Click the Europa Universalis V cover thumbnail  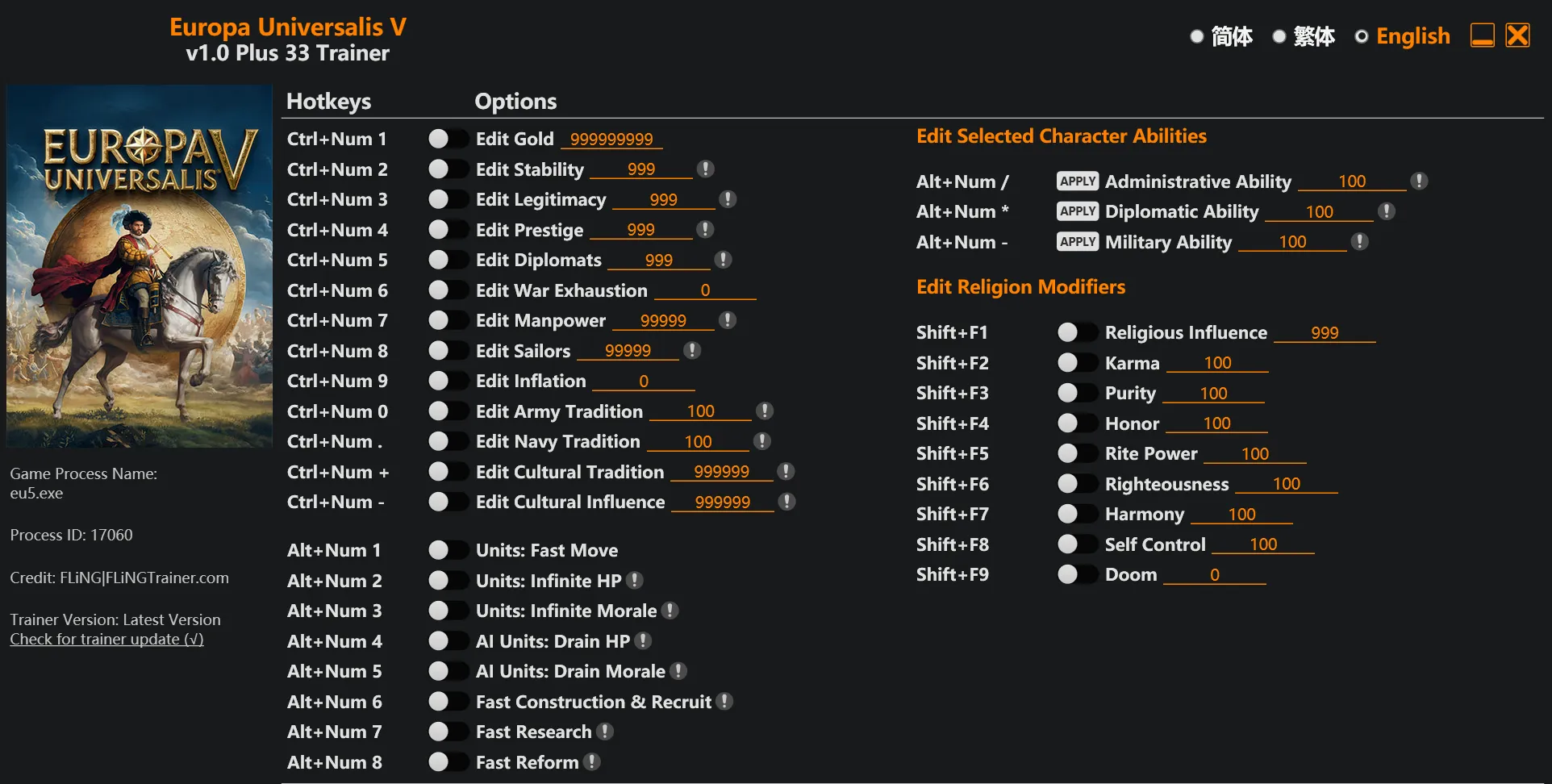point(140,266)
